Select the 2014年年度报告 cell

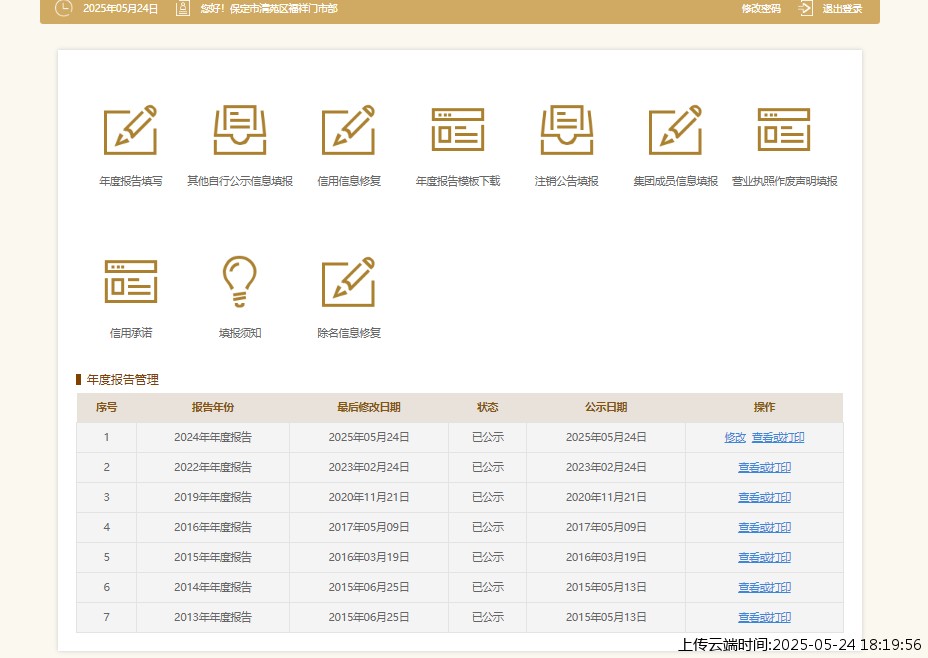click(212, 588)
